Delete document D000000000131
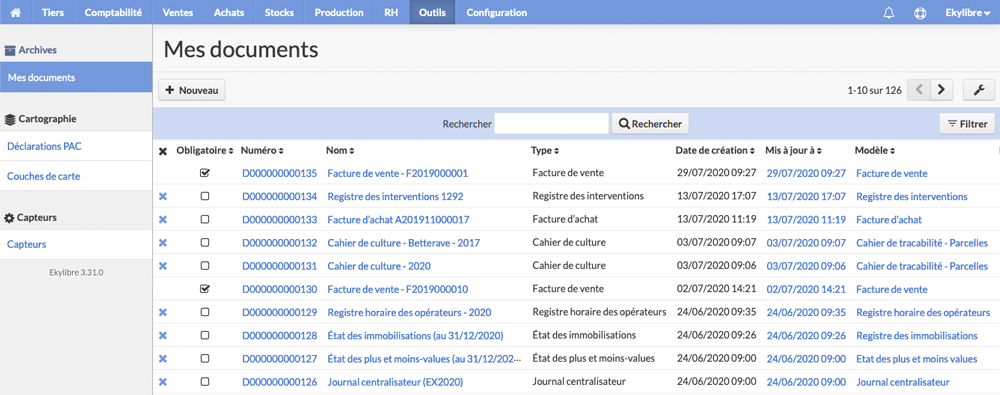This screenshot has height=395, width=1000. tap(163, 266)
